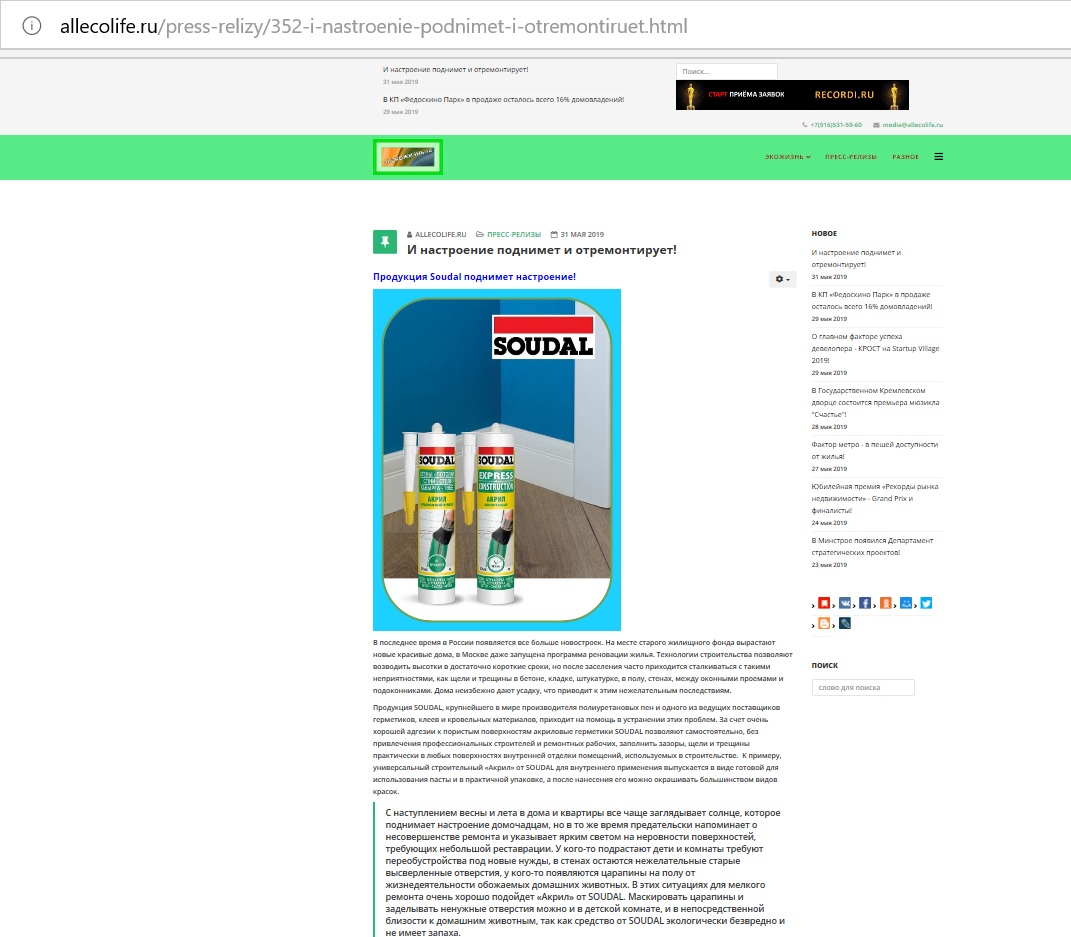Expand the ЭКОЖИЗНЬ navigation menu
1071x937 pixels.
click(x=788, y=157)
